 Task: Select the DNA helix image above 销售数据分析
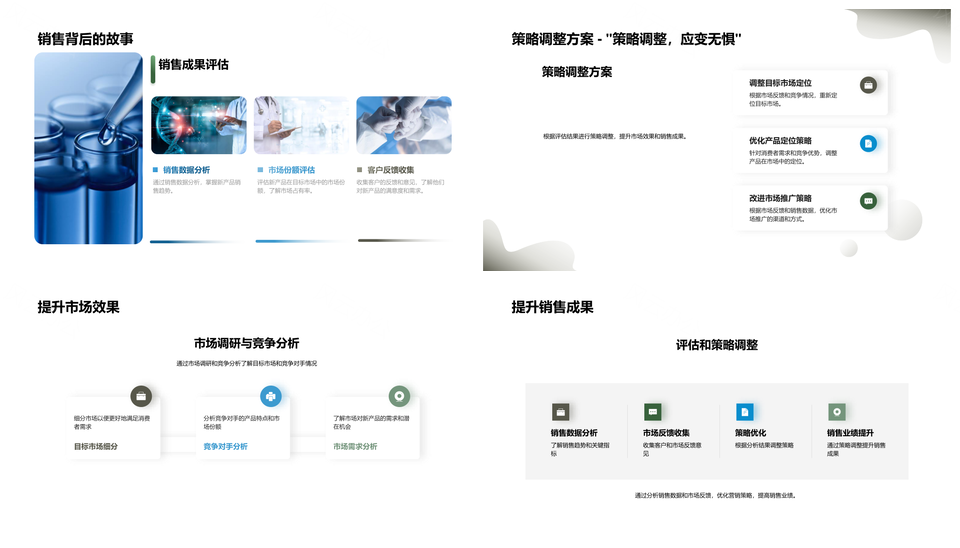pyautogui.click(x=198, y=125)
